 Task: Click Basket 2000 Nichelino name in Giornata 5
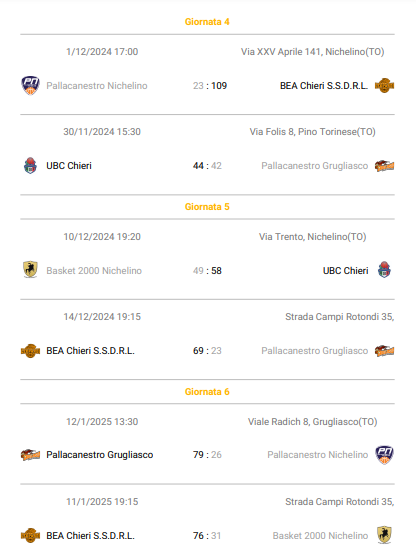click(x=94, y=271)
